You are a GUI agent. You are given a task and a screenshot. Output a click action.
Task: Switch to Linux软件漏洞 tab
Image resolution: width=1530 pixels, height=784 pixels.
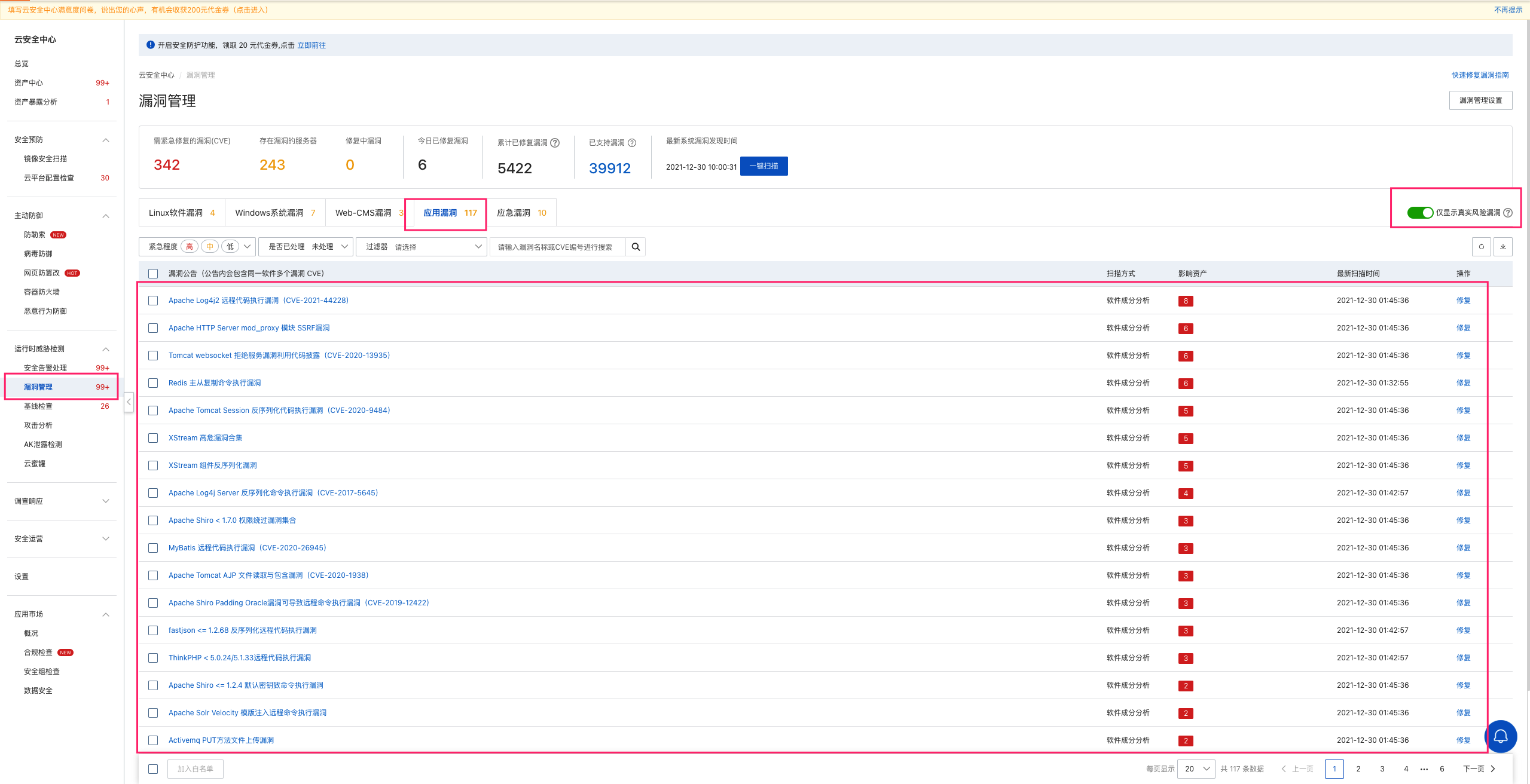coord(182,213)
